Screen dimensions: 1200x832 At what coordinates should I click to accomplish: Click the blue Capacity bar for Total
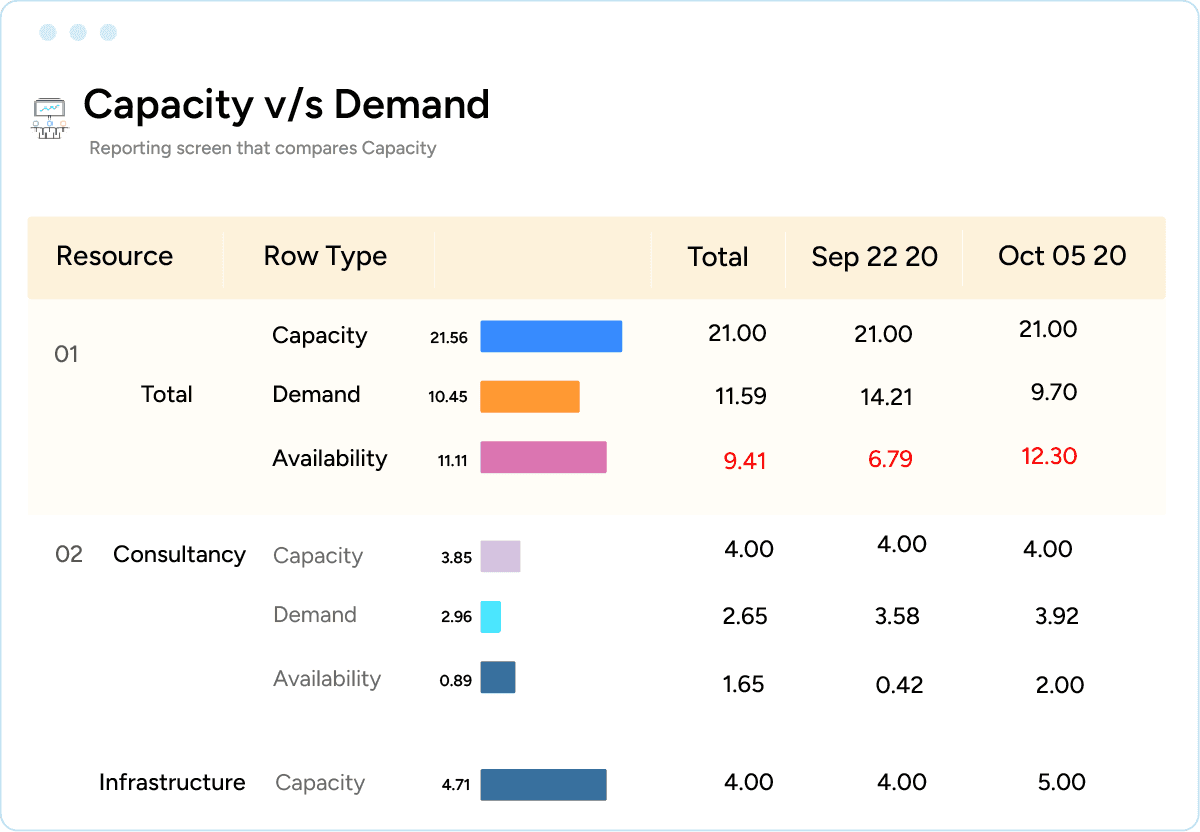(551, 336)
